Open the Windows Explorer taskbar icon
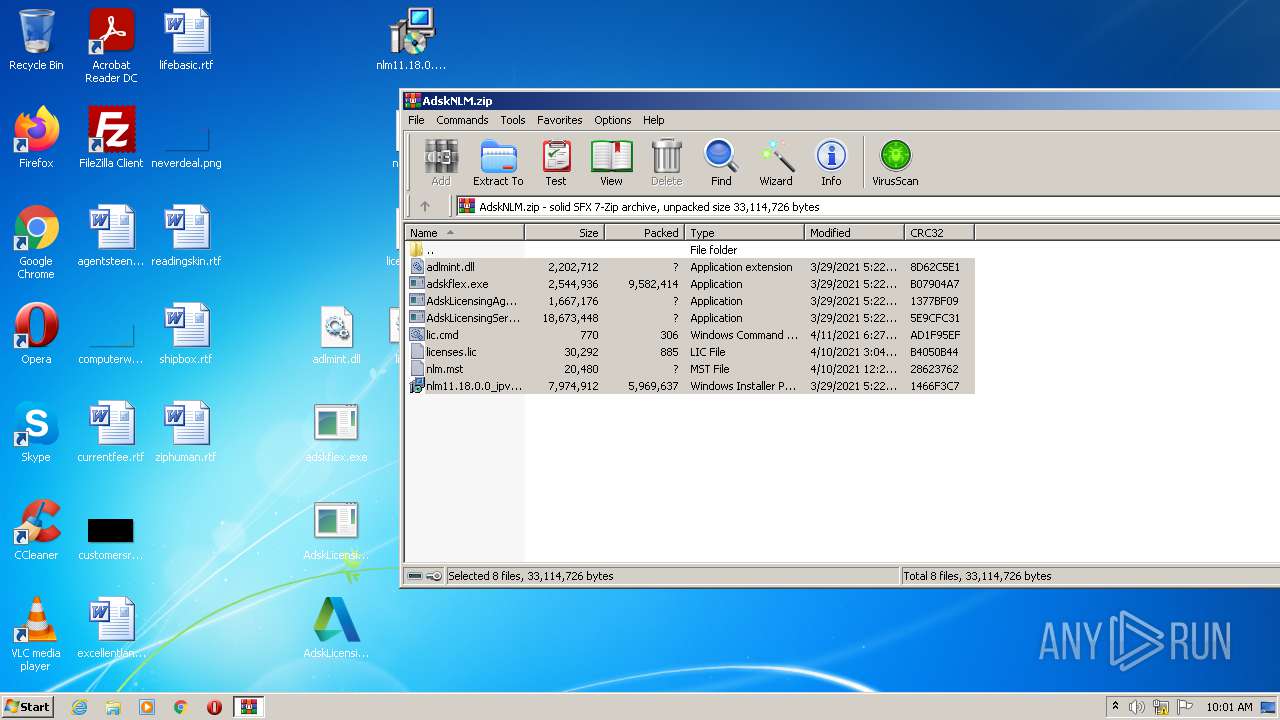1280x720 pixels. tap(113, 707)
